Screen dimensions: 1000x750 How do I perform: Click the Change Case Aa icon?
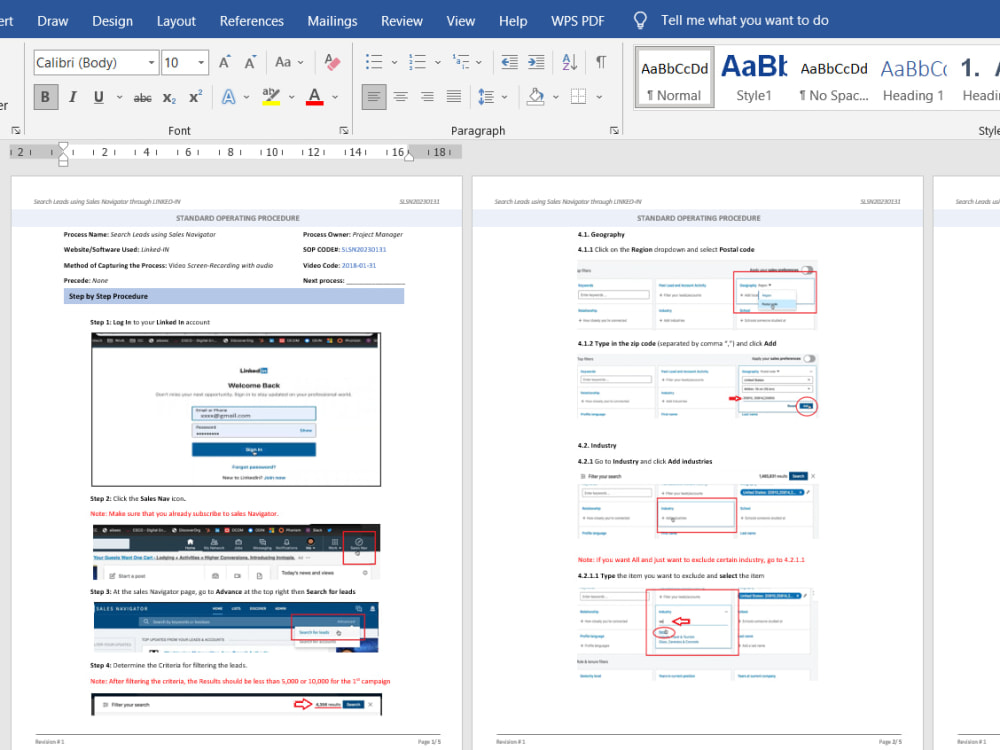tap(283, 62)
